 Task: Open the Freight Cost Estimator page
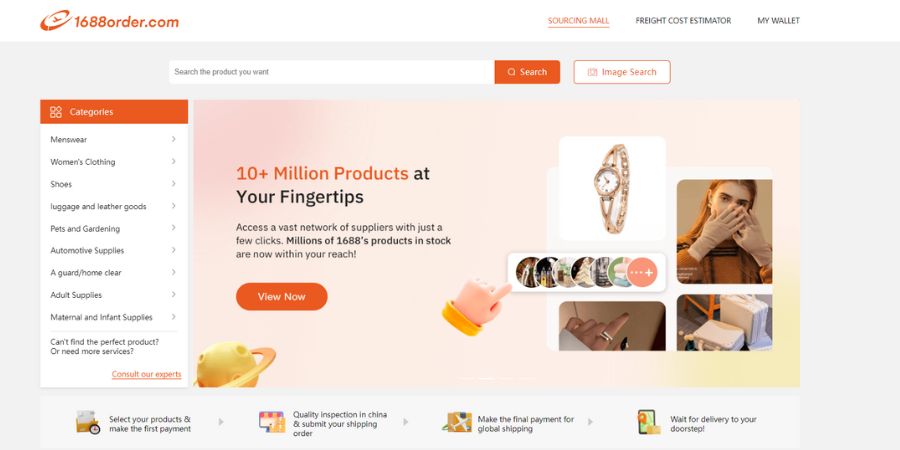coord(683,21)
